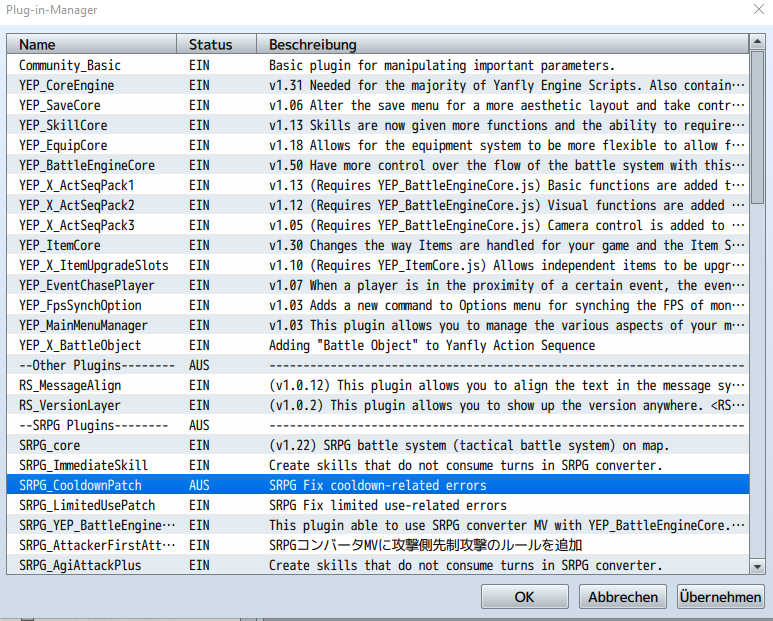Select the YEP_SaveCore plugin
773x621 pixels.
pyautogui.click(x=378, y=105)
